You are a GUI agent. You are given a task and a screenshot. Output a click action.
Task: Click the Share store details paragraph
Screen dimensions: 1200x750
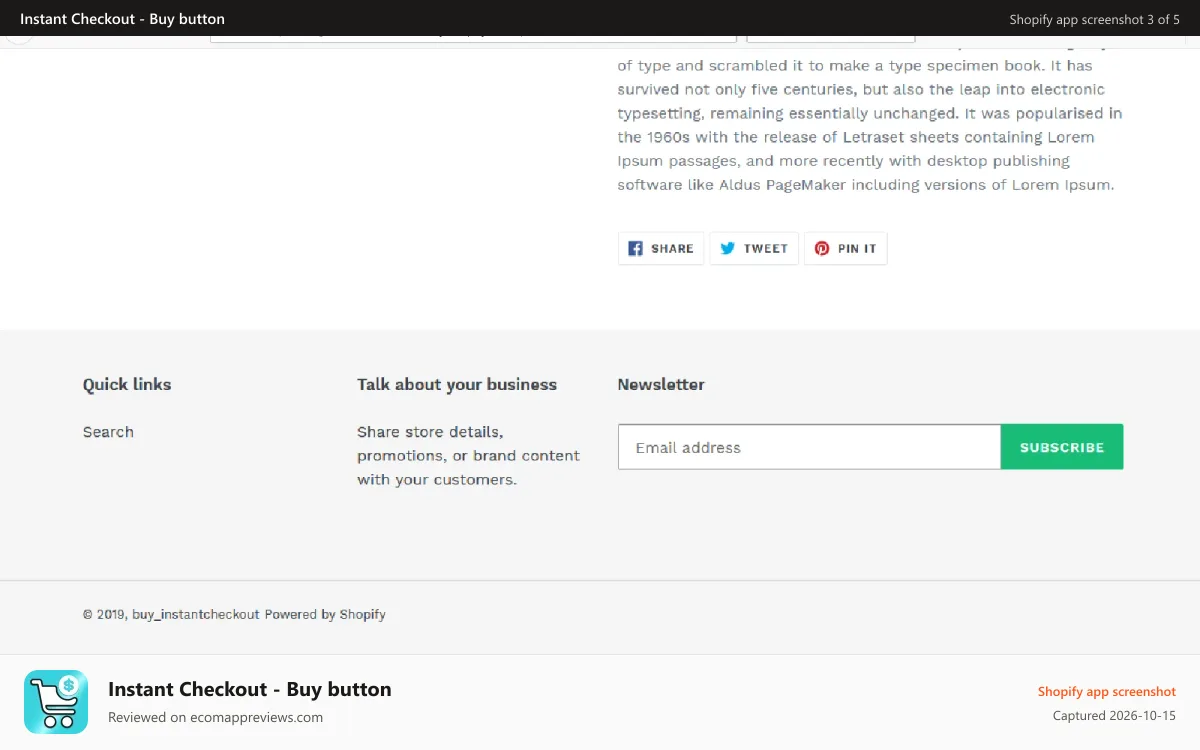click(468, 456)
